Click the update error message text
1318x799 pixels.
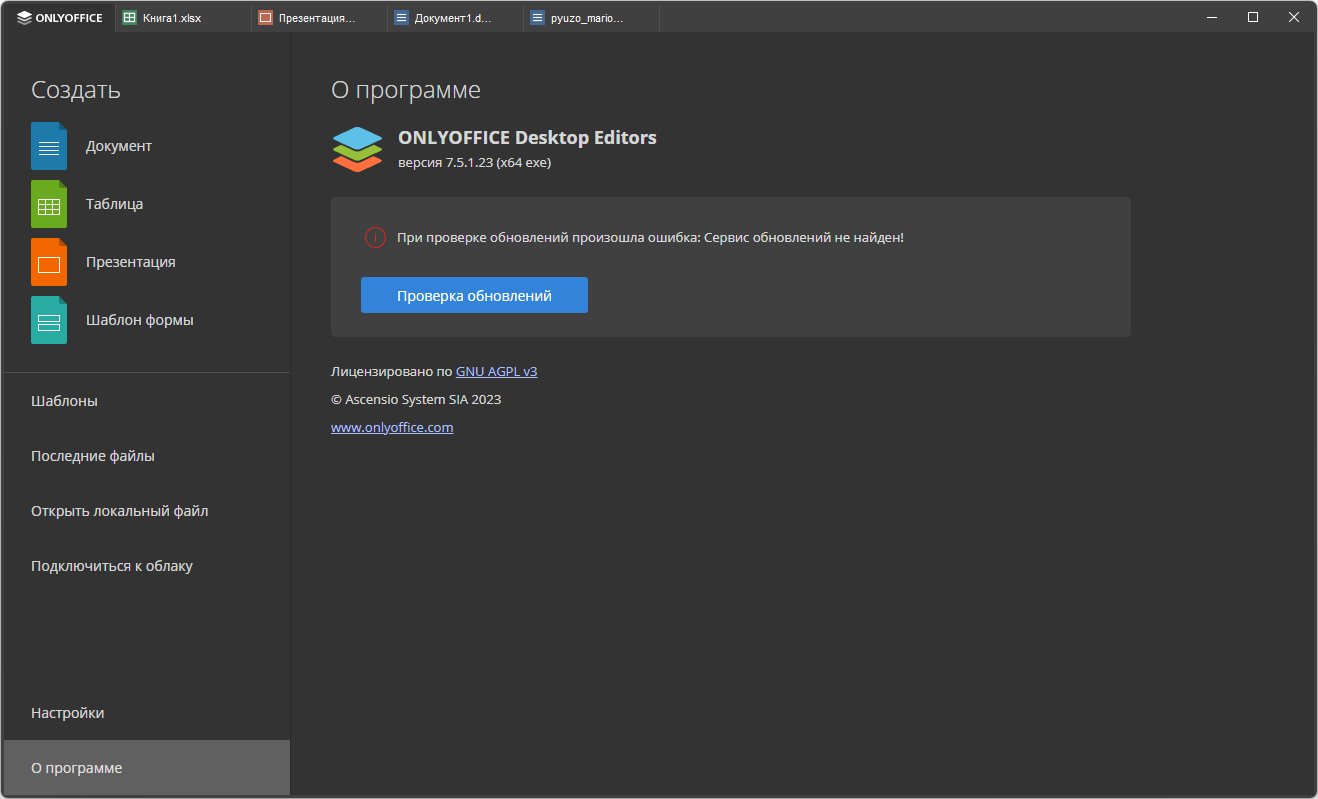[650, 238]
